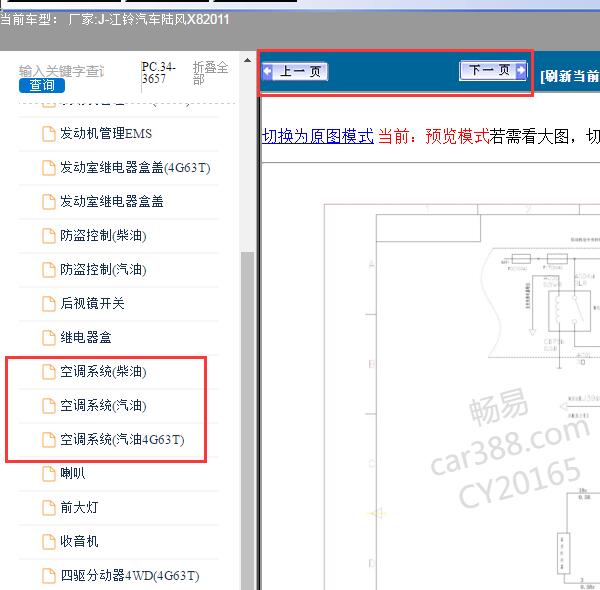
Task: Click the PC.34-3657 label text
Action: point(158,73)
